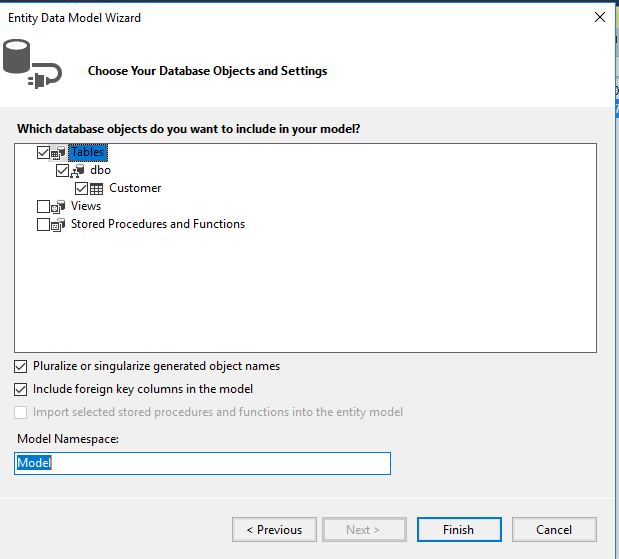This screenshot has height=559, width=619.
Task: Click the Finish button
Action: (x=459, y=530)
